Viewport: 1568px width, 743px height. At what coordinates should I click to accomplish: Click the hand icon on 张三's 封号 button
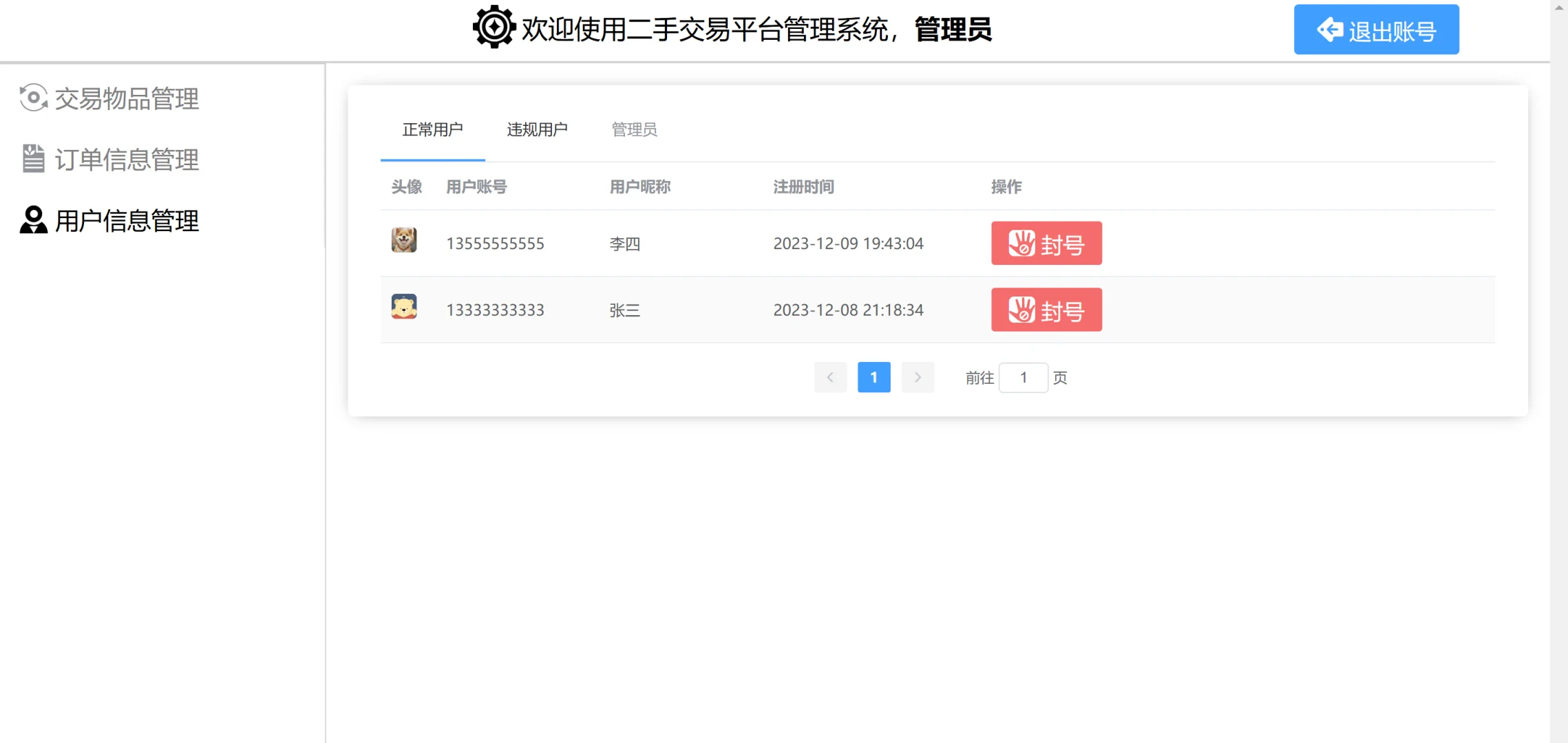[1021, 310]
